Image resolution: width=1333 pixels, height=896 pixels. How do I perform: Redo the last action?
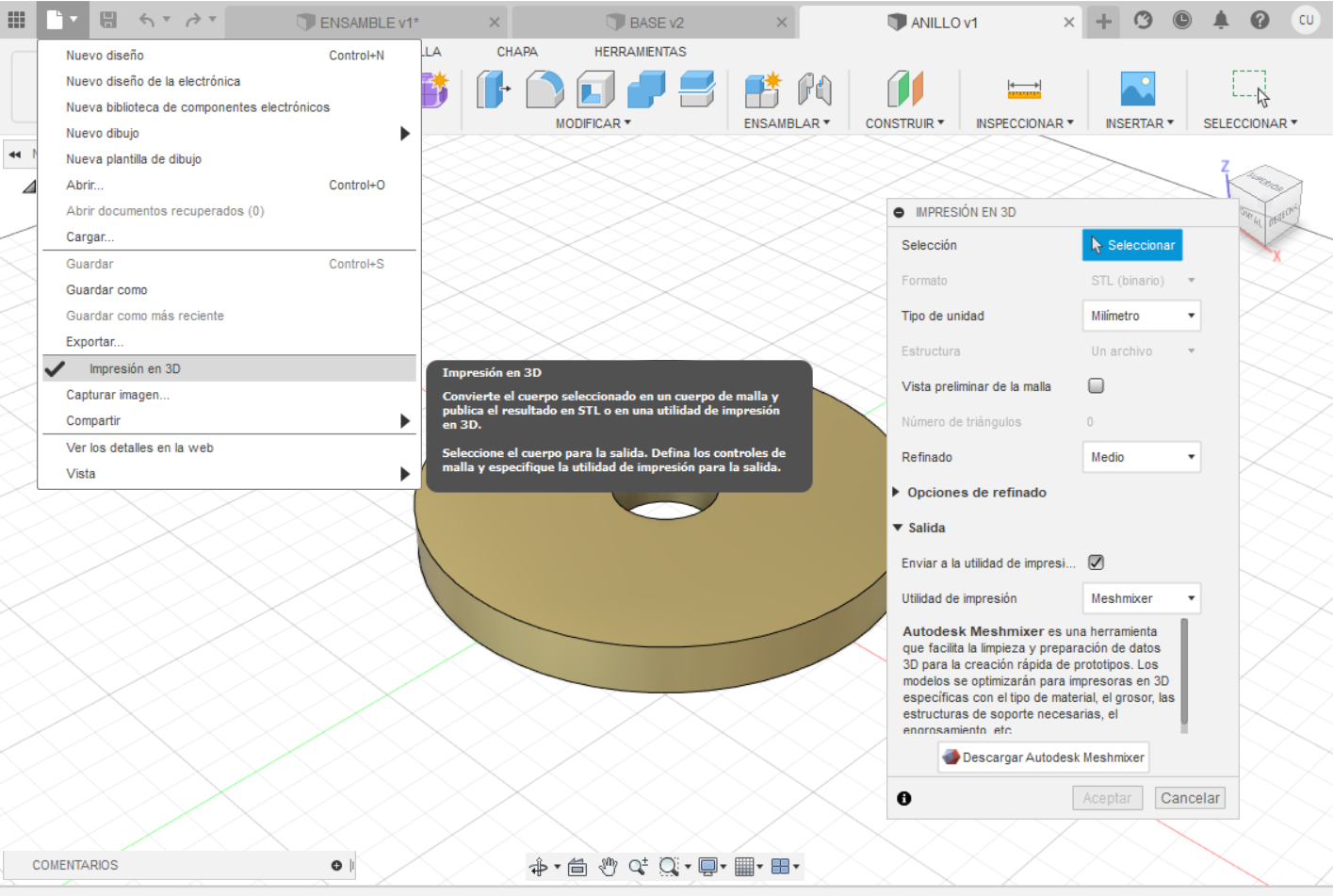[x=193, y=19]
